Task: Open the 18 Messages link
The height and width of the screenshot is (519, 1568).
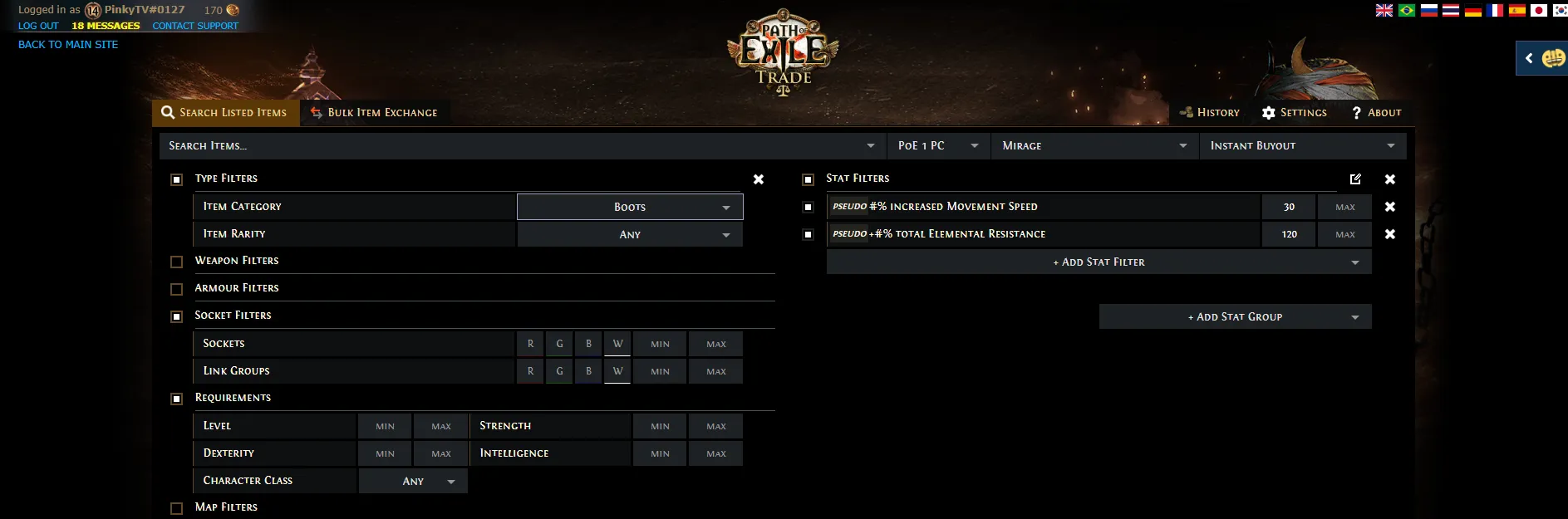Action: pyautogui.click(x=106, y=26)
